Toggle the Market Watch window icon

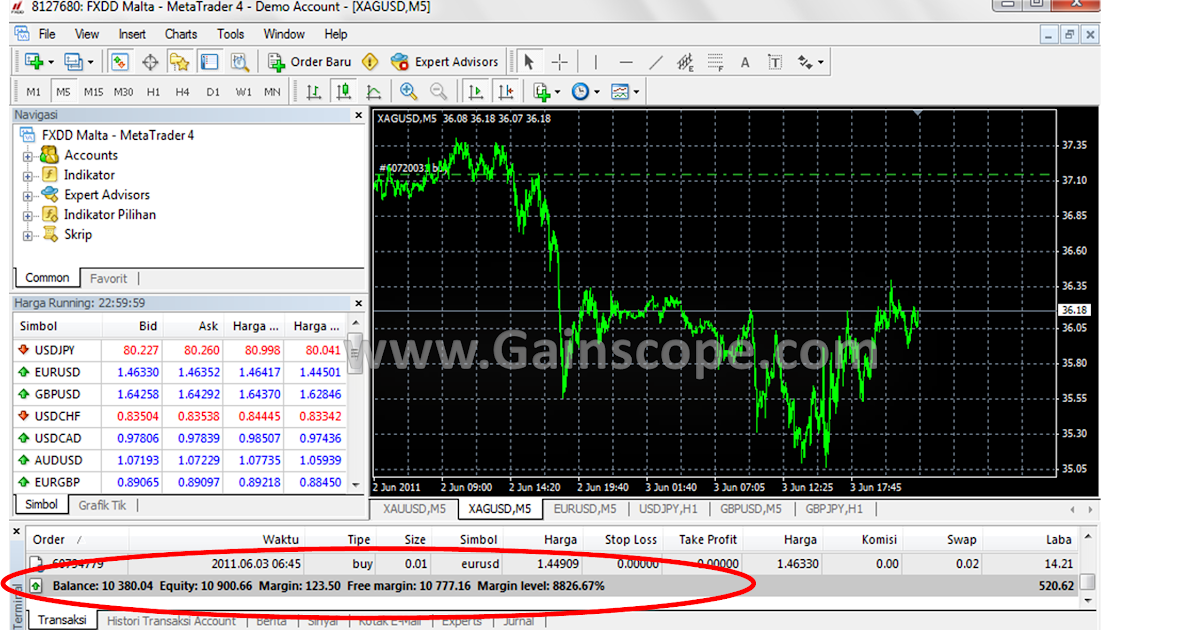coord(120,62)
